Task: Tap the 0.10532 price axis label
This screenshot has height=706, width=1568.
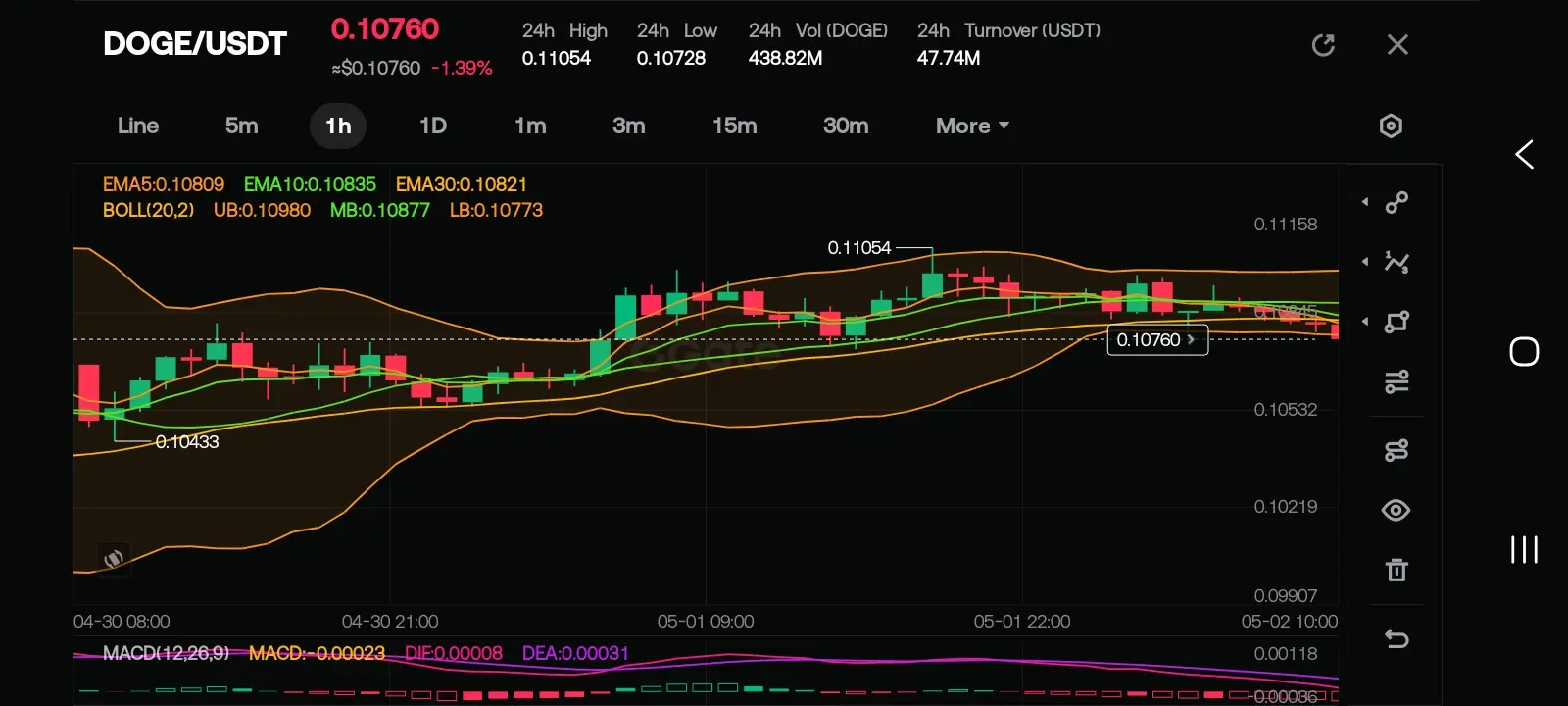Action: pyautogui.click(x=1286, y=410)
